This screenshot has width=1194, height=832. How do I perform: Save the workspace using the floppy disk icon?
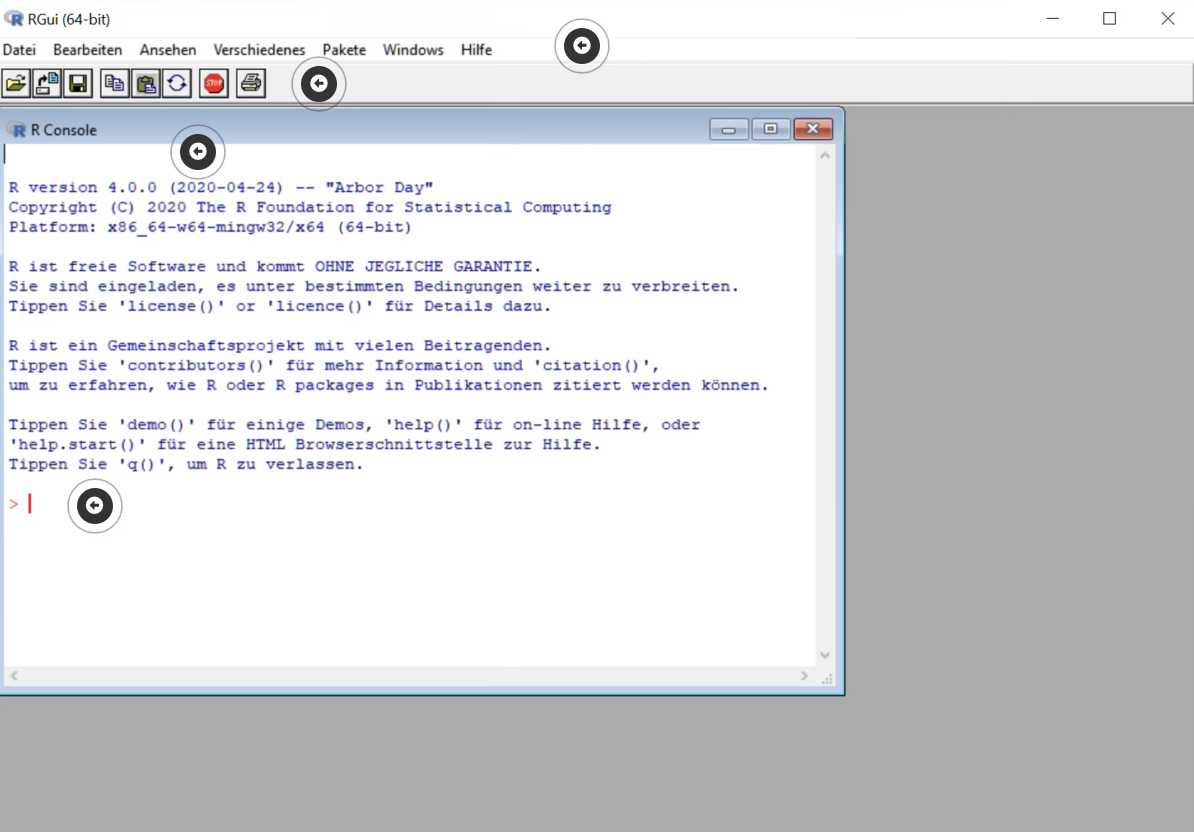78,83
